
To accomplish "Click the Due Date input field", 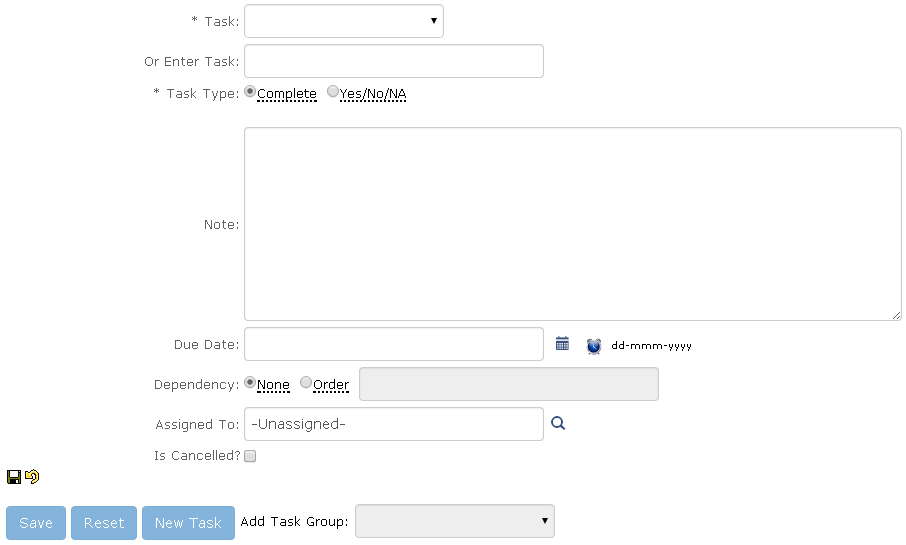I will click(393, 344).
